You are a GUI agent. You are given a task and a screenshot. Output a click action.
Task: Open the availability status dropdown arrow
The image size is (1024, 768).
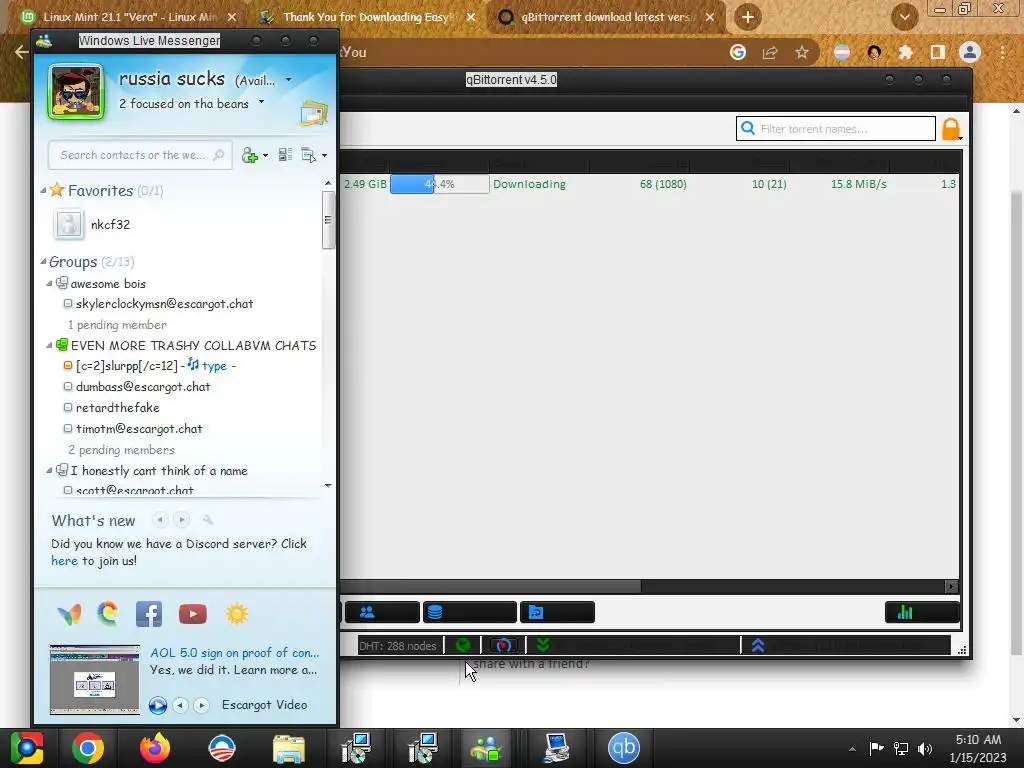click(288, 80)
